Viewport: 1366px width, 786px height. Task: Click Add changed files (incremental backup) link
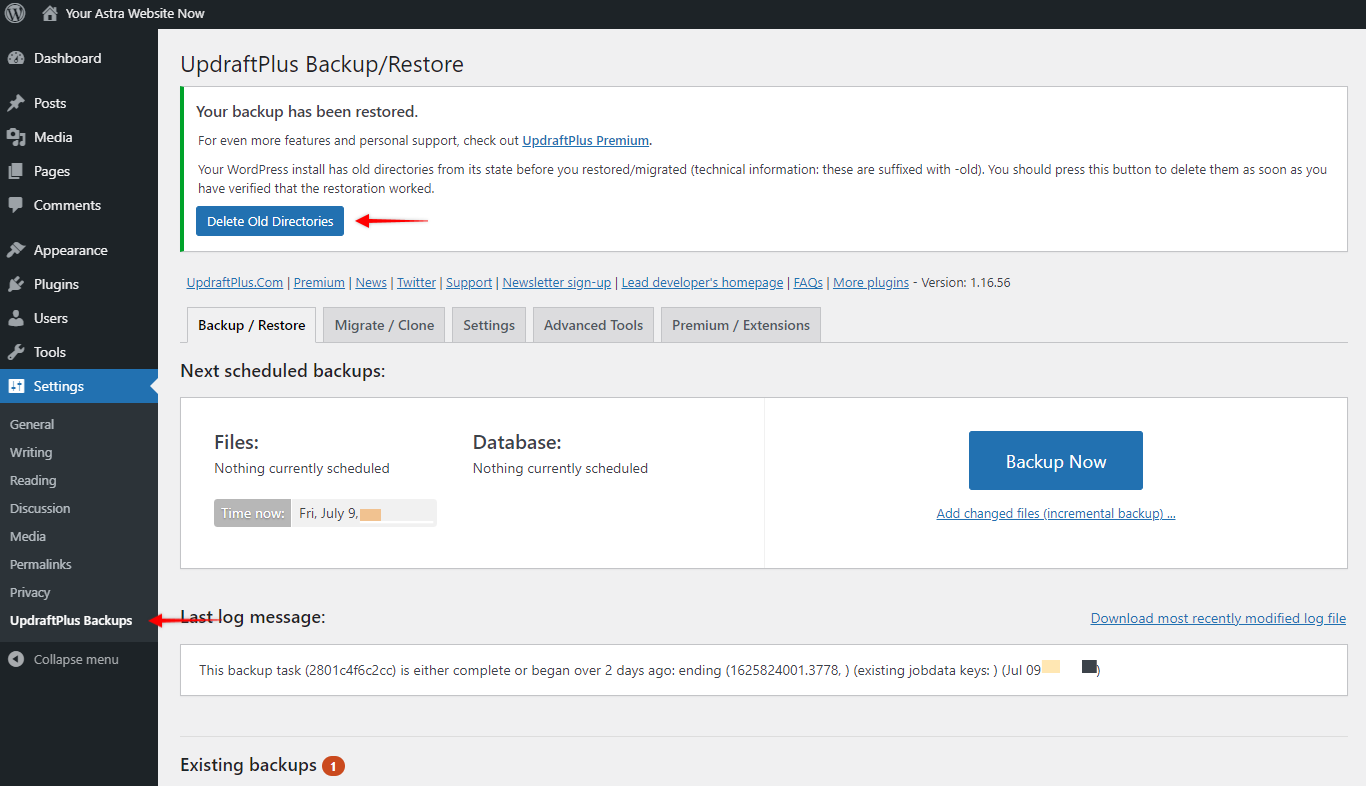point(1056,513)
